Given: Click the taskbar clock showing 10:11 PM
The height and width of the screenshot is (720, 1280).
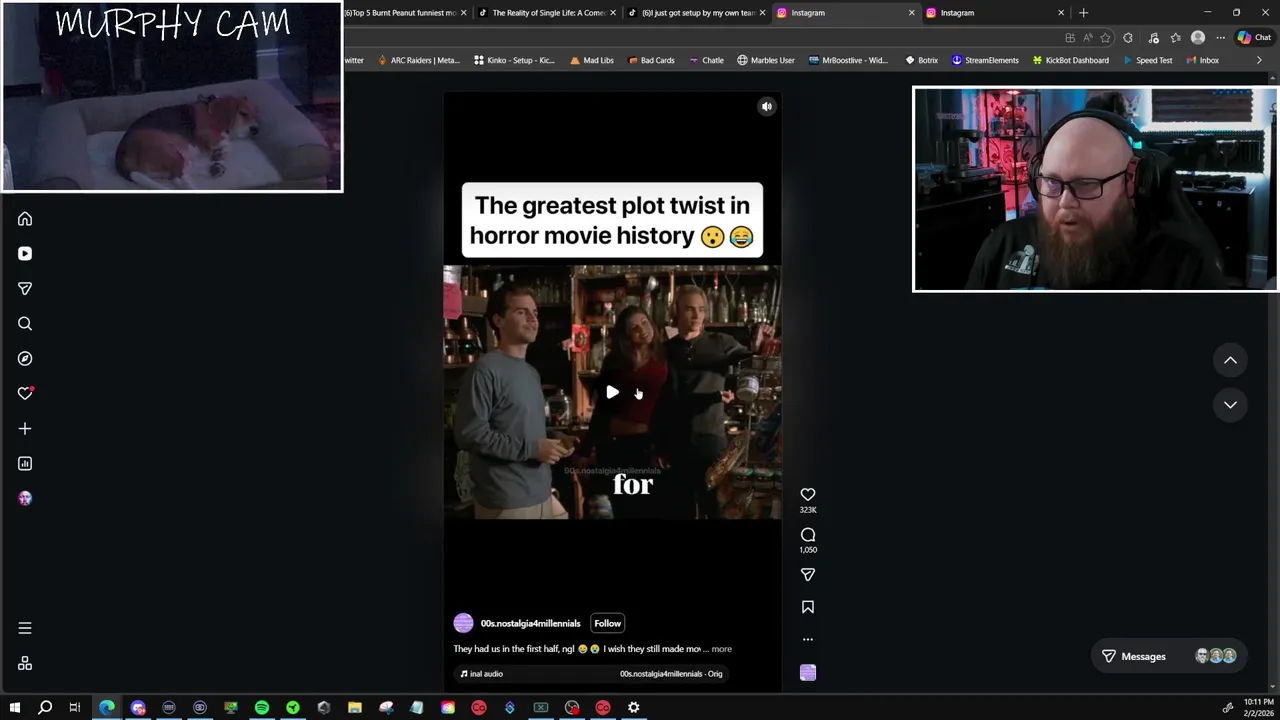Looking at the screenshot, I should 1258,708.
